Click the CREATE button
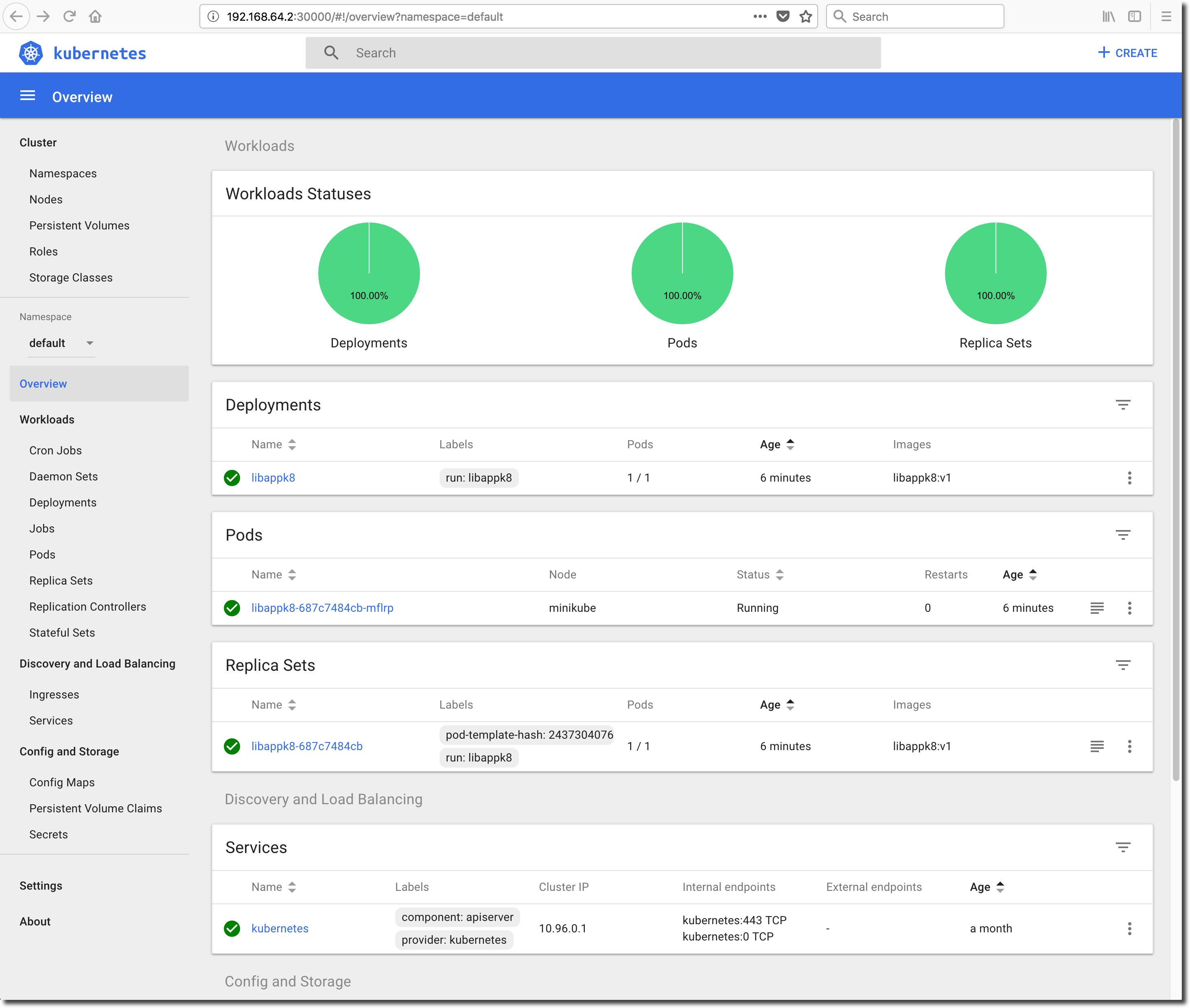Viewport: 1190px width, 1008px height. click(x=1127, y=52)
